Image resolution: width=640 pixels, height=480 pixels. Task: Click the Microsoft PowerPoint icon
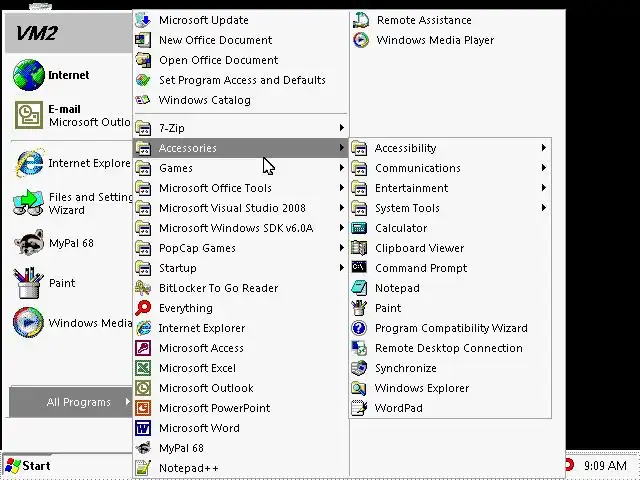143,408
